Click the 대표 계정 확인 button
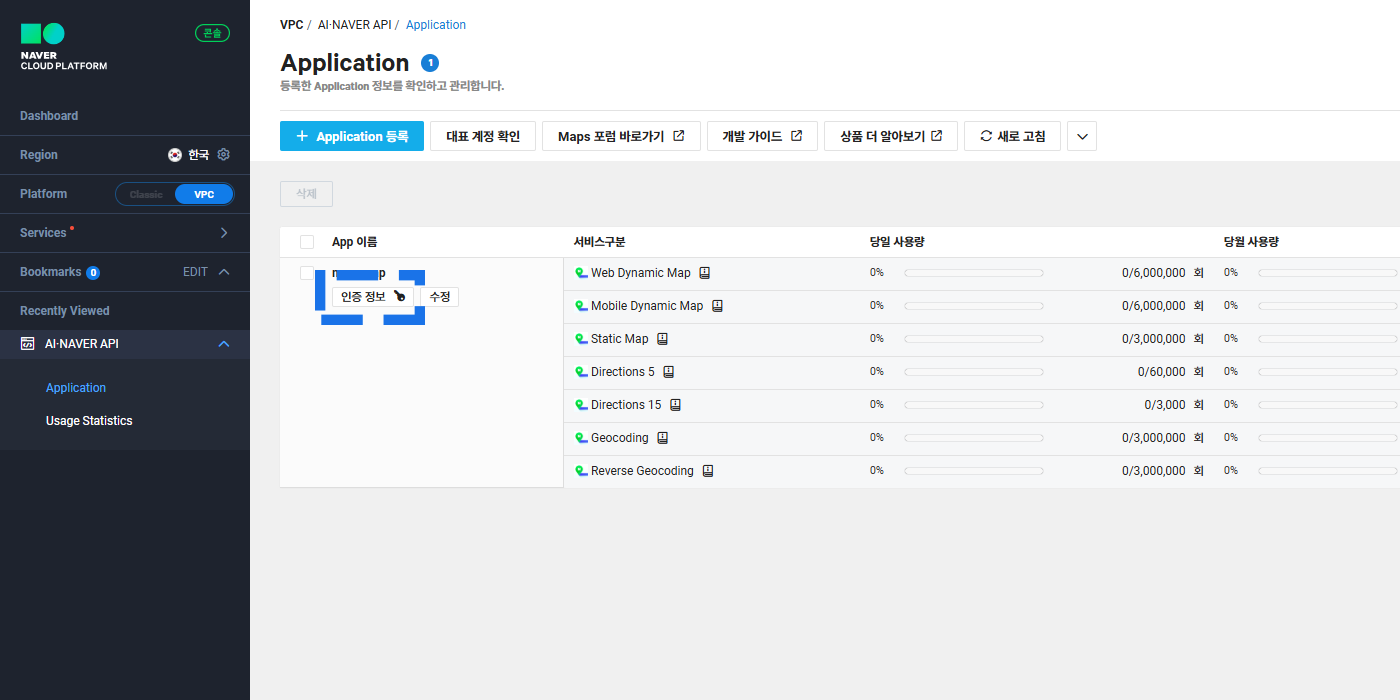The height and width of the screenshot is (700, 1400). (483, 136)
